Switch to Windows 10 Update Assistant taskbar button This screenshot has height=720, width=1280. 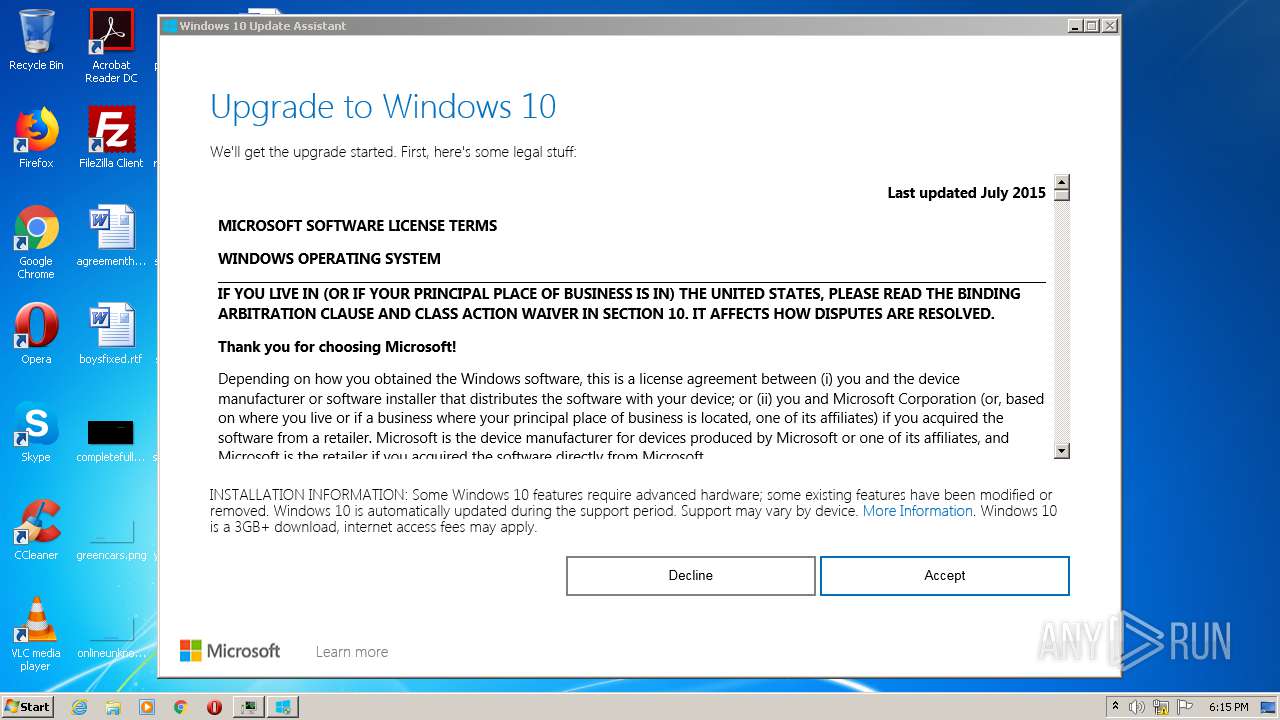(x=283, y=707)
